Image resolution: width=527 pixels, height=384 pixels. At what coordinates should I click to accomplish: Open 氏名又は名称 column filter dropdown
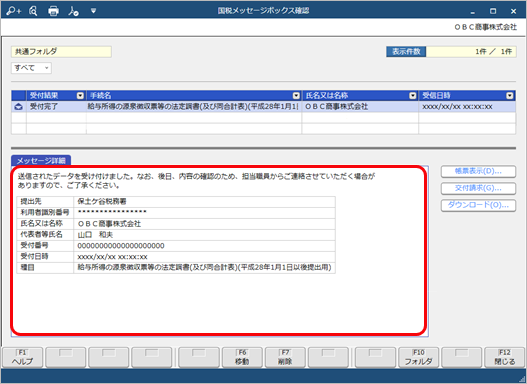[413, 96]
